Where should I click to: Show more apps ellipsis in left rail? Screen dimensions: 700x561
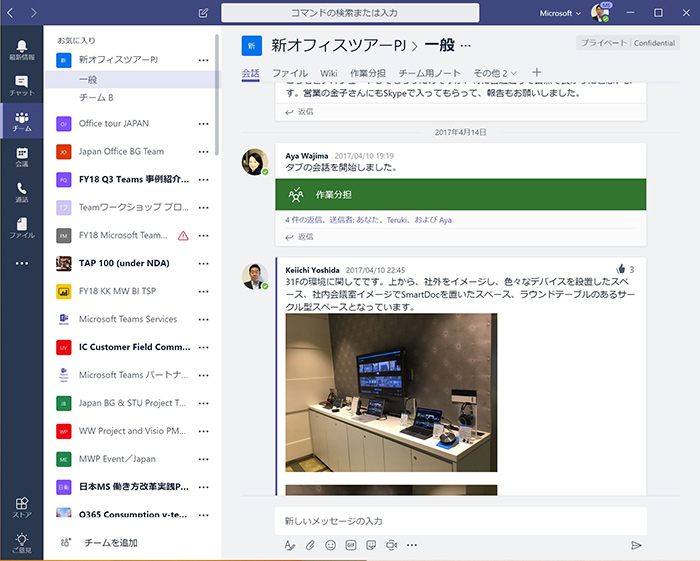pos(21,263)
